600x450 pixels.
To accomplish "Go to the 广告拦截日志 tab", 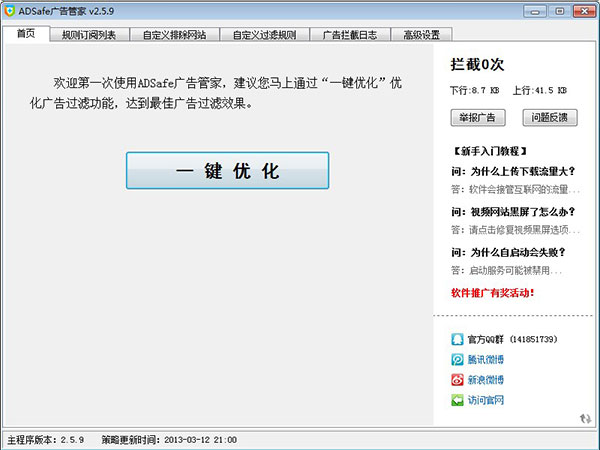I will tap(349, 35).
